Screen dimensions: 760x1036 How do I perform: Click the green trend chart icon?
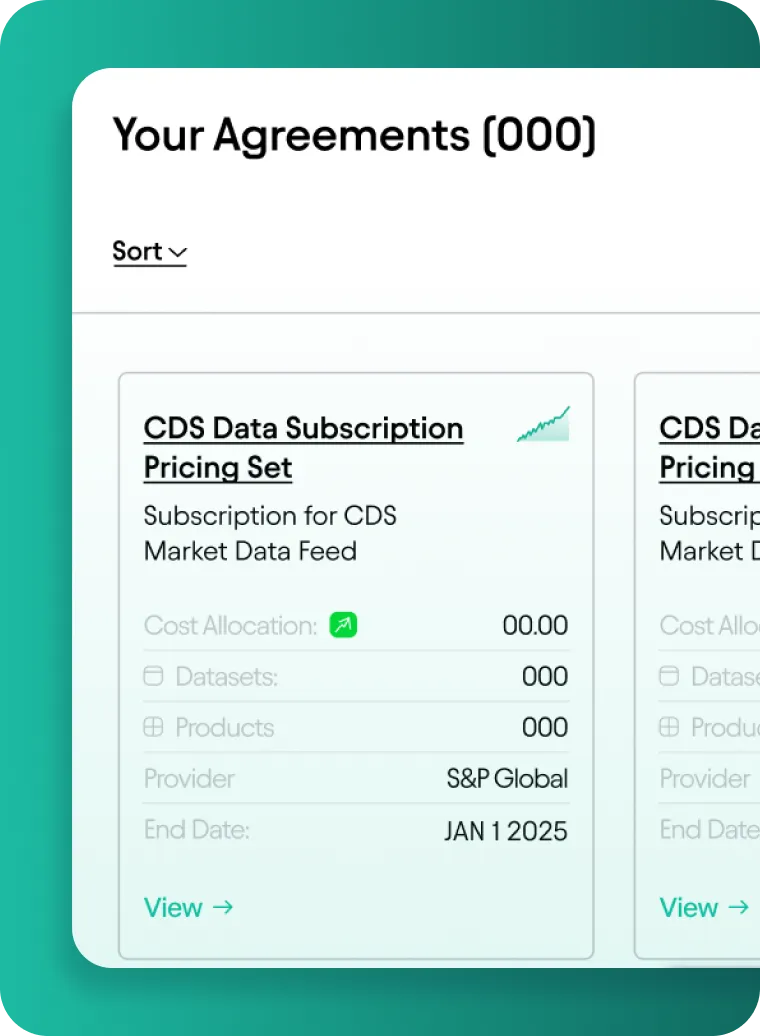(x=543, y=424)
